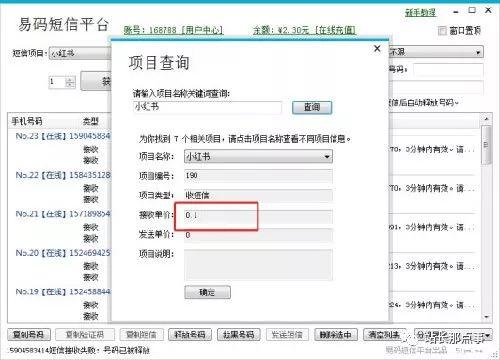The width and height of the screenshot is (500, 360).
Task: Select the No.22 phone number row
Action: (x=63, y=175)
